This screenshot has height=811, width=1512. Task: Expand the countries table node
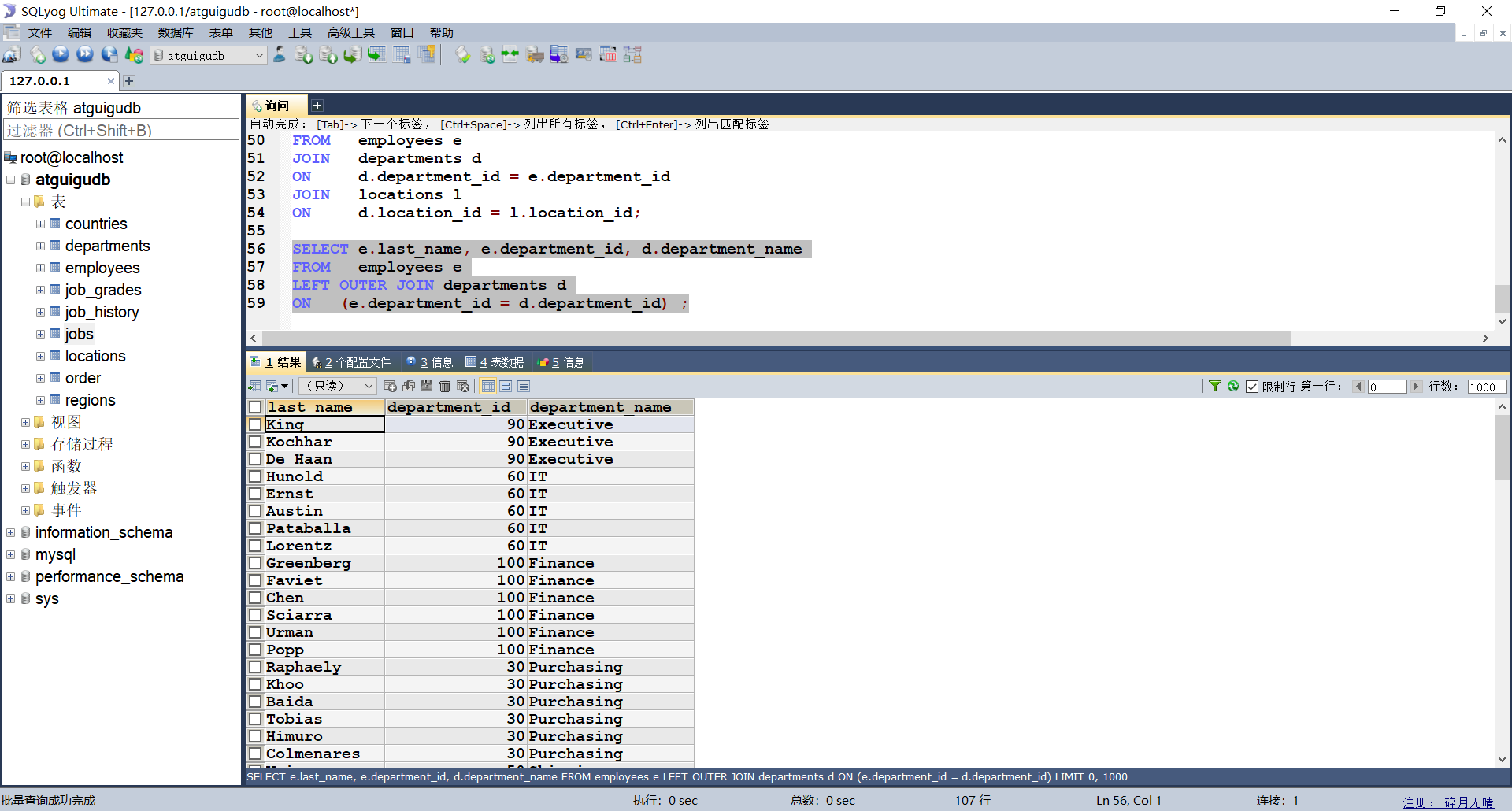[40, 224]
